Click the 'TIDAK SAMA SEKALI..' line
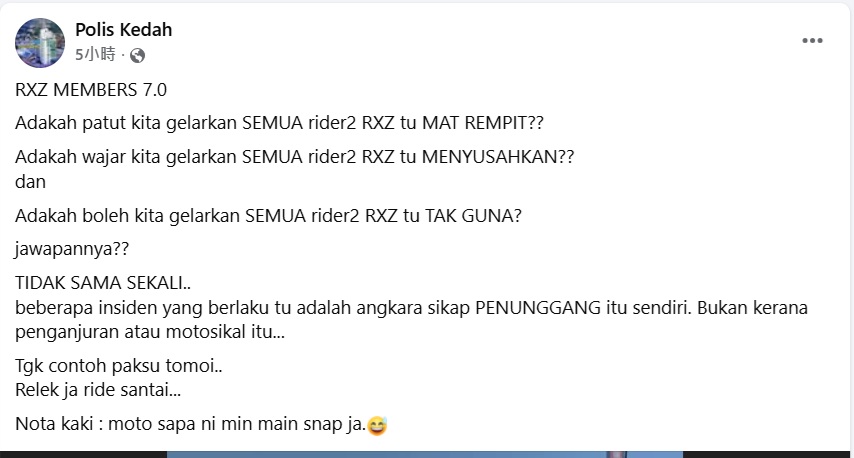Image resolution: width=854 pixels, height=458 pixels. pyautogui.click(x=103, y=283)
